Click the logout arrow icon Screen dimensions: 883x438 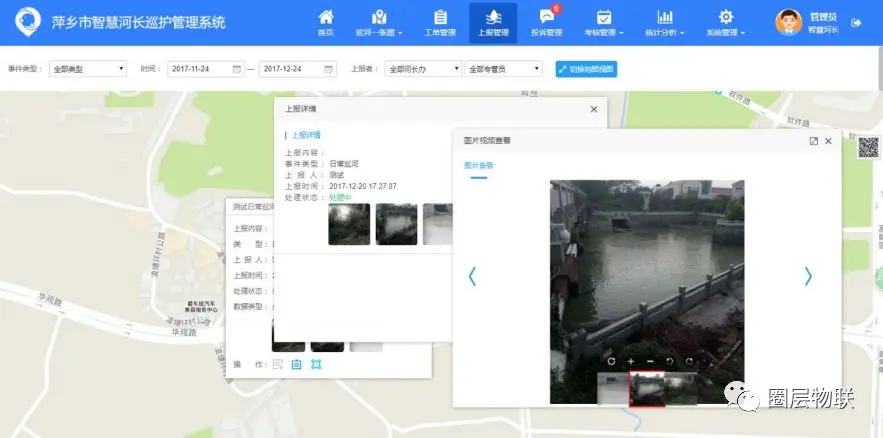pyautogui.click(x=857, y=23)
